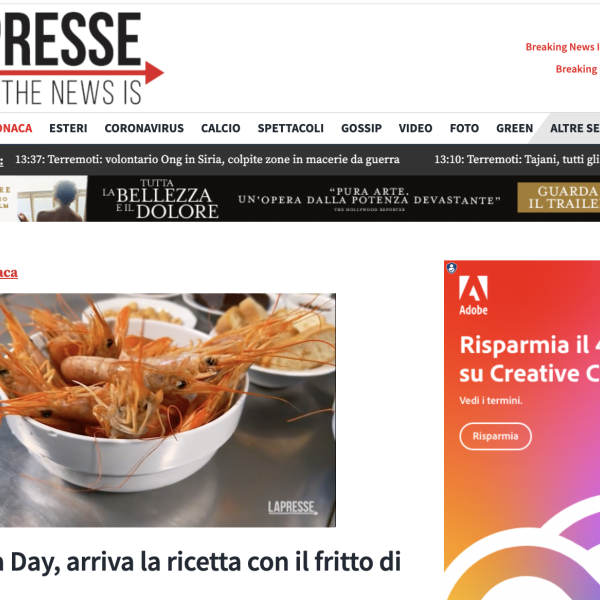The image size is (600, 600).
Task: Open the Spettacoli menu item
Action: [x=291, y=128]
